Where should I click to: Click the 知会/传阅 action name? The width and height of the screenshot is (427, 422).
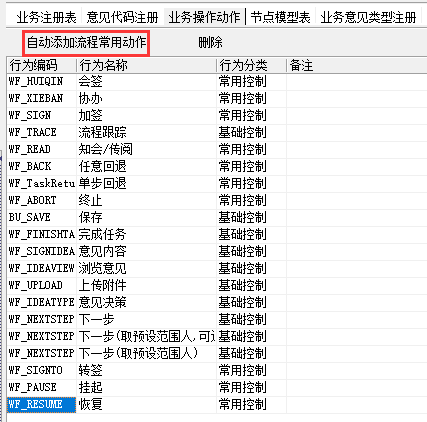pyautogui.click(x=106, y=150)
